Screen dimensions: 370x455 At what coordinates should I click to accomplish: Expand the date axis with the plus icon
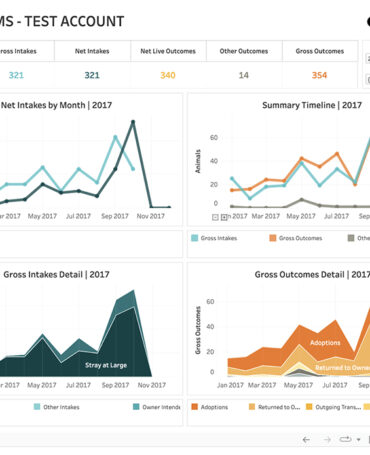pos(224,217)
